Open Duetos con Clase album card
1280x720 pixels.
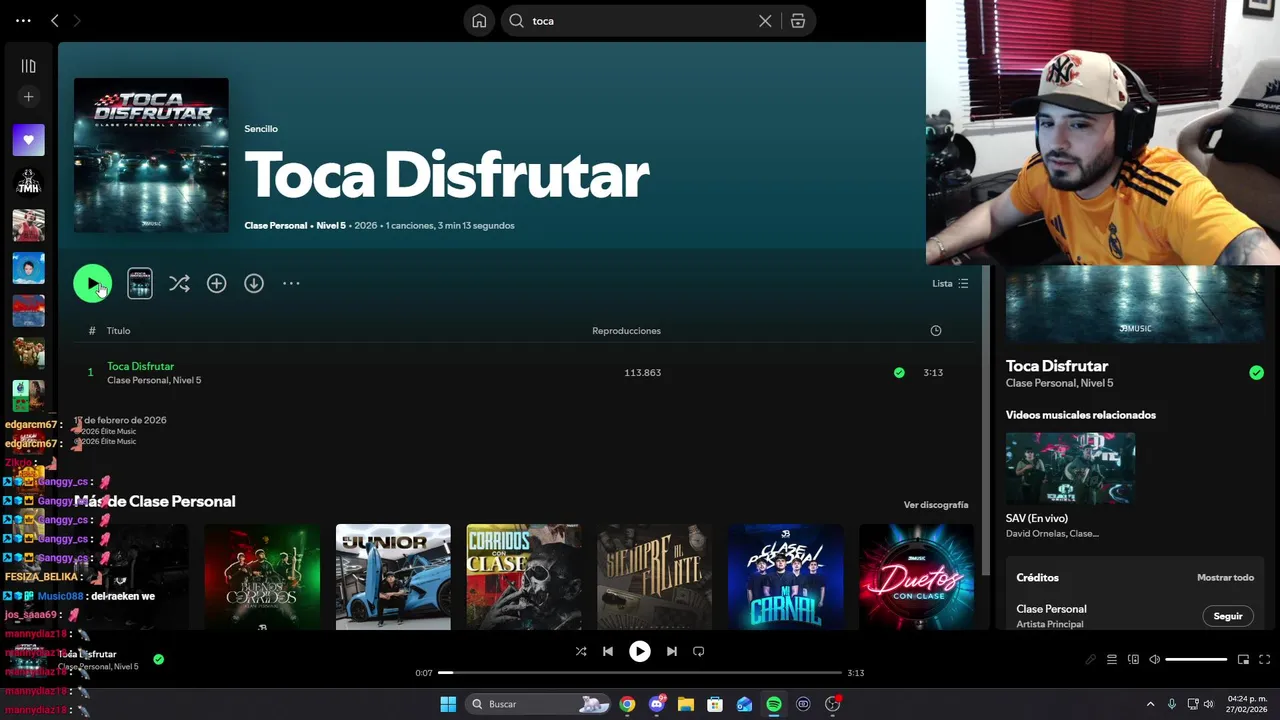pyautogui.click(x=917, y=577)
